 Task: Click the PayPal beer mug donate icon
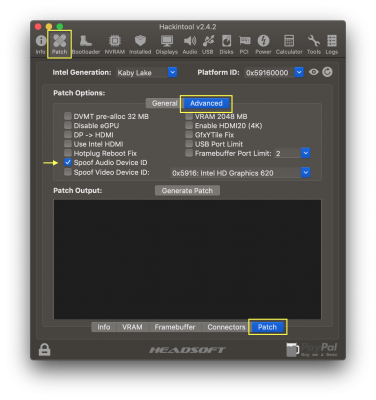click(x=312, y=350)
